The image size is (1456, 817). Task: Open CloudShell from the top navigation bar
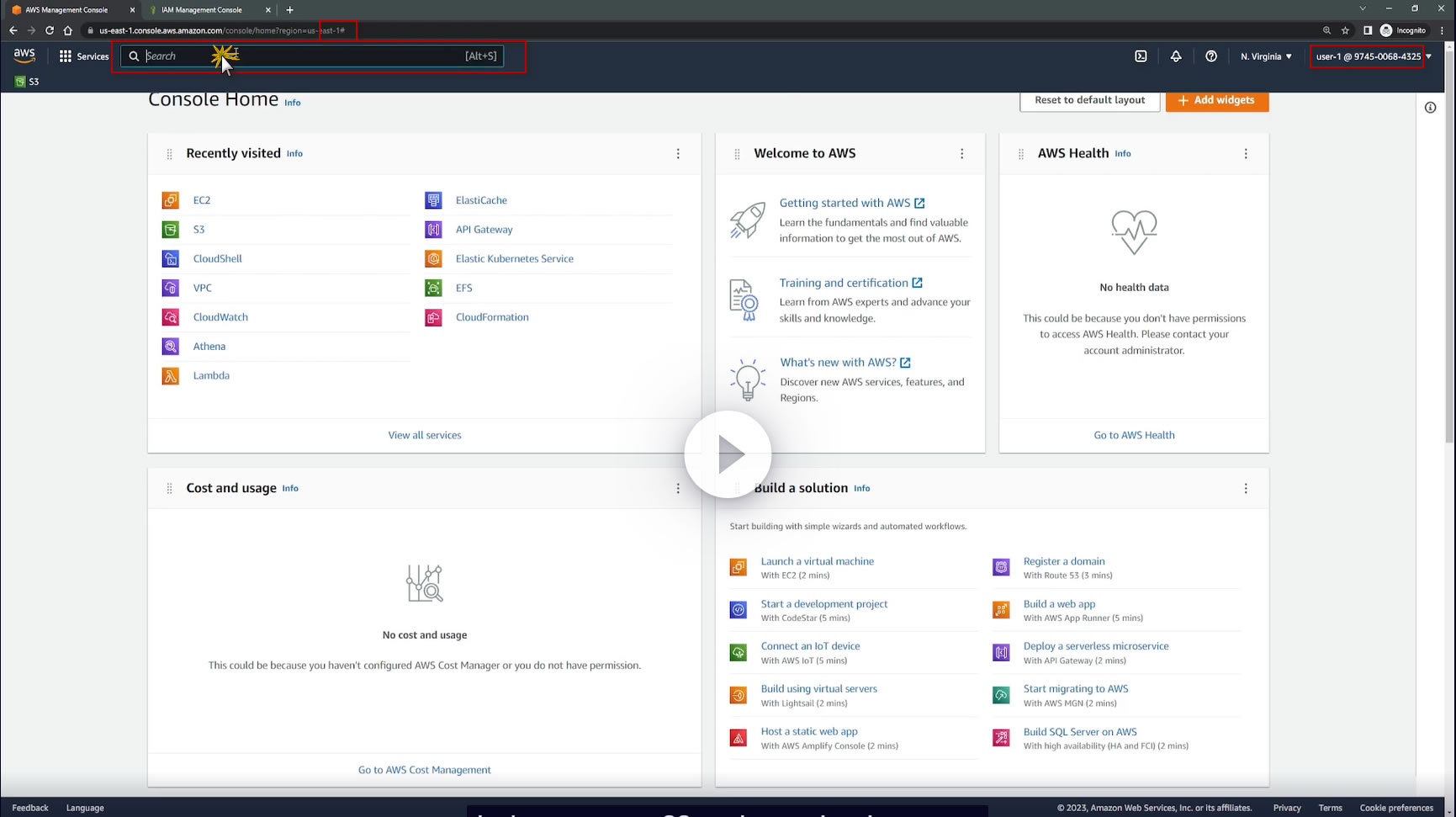click(1141, 56)
